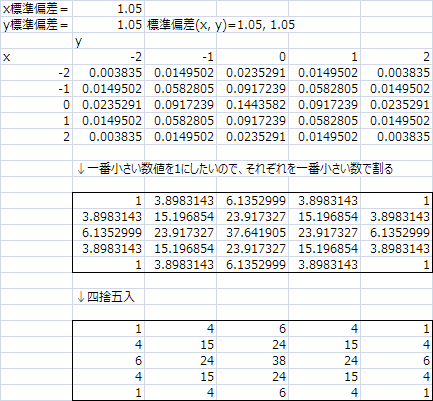The image size is (433, 401).
Task: Select the x row header -2
Action: 36,73
